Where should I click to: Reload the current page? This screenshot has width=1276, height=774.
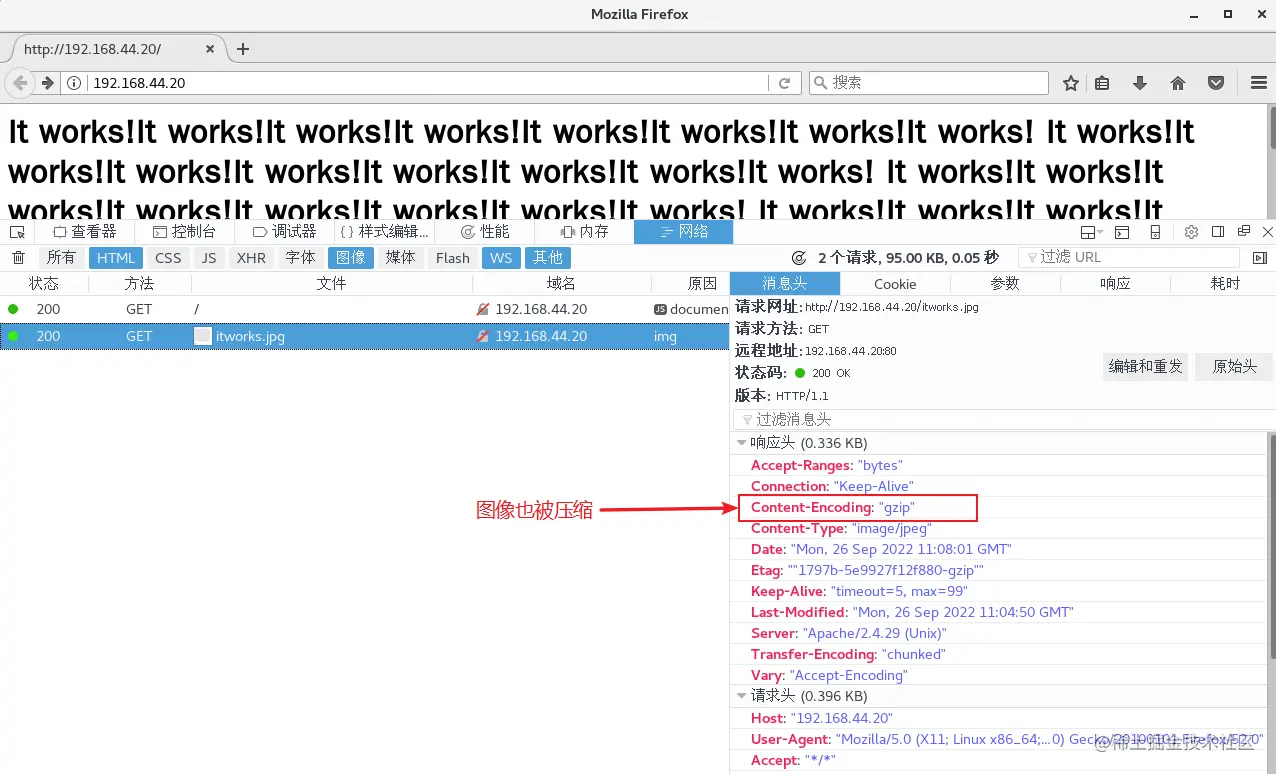point(785,83)
